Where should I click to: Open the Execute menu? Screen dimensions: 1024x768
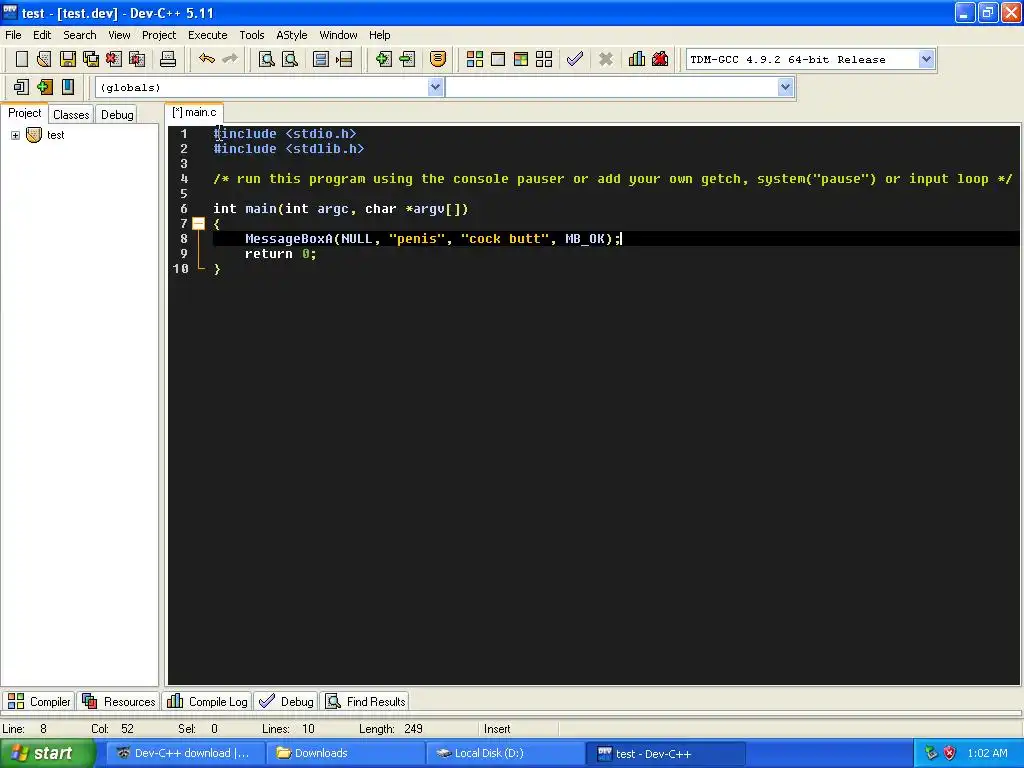click(x=208, y=35)
